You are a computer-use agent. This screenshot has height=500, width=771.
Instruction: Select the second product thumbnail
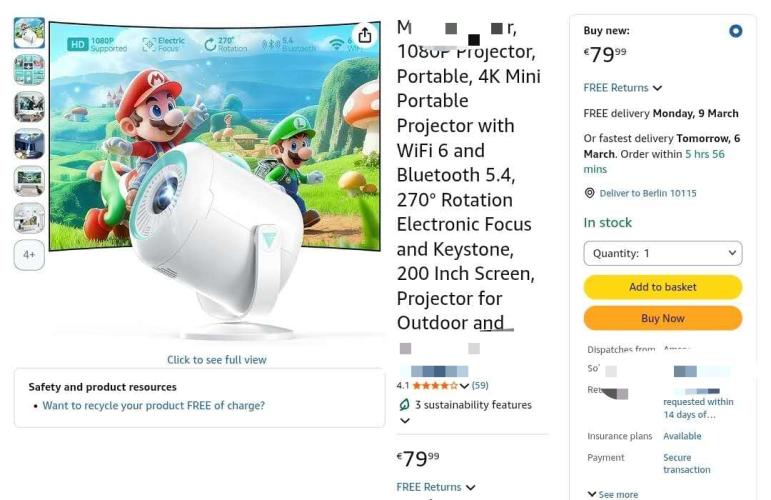coord(29,70)
